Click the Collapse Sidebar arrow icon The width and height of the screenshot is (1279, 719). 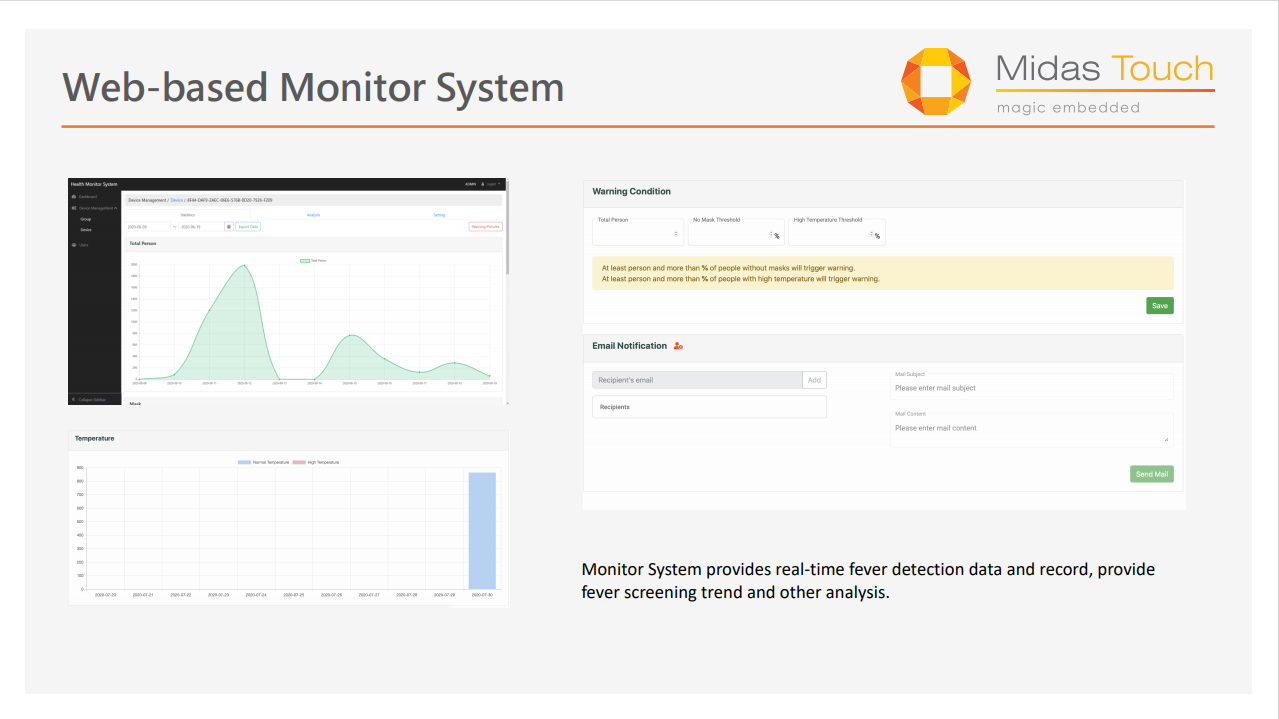74,399
